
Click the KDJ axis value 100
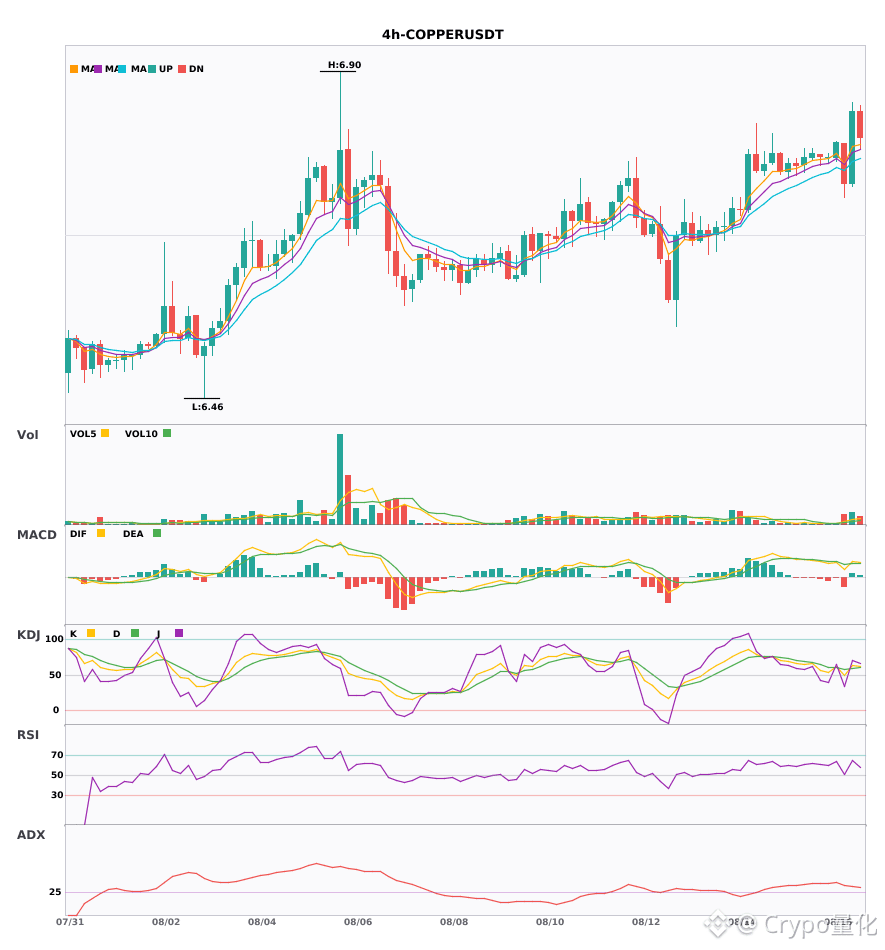pyautogui.click(x=55, y=639)
